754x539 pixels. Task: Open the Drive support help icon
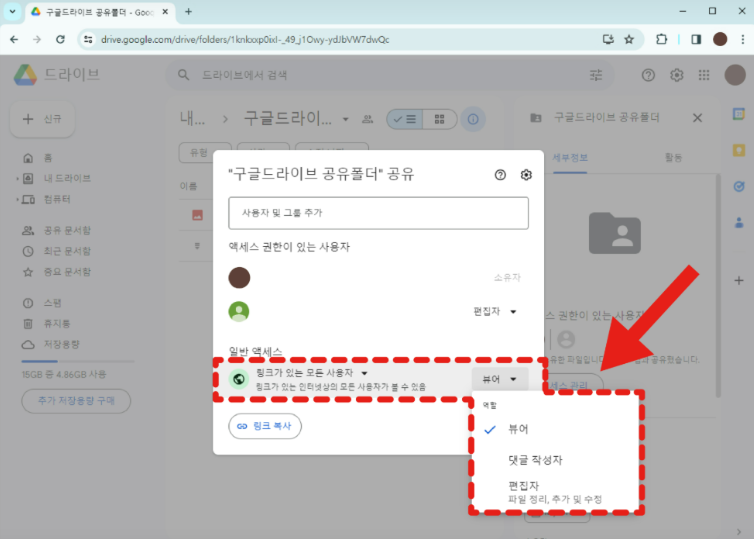pos(648,75)
